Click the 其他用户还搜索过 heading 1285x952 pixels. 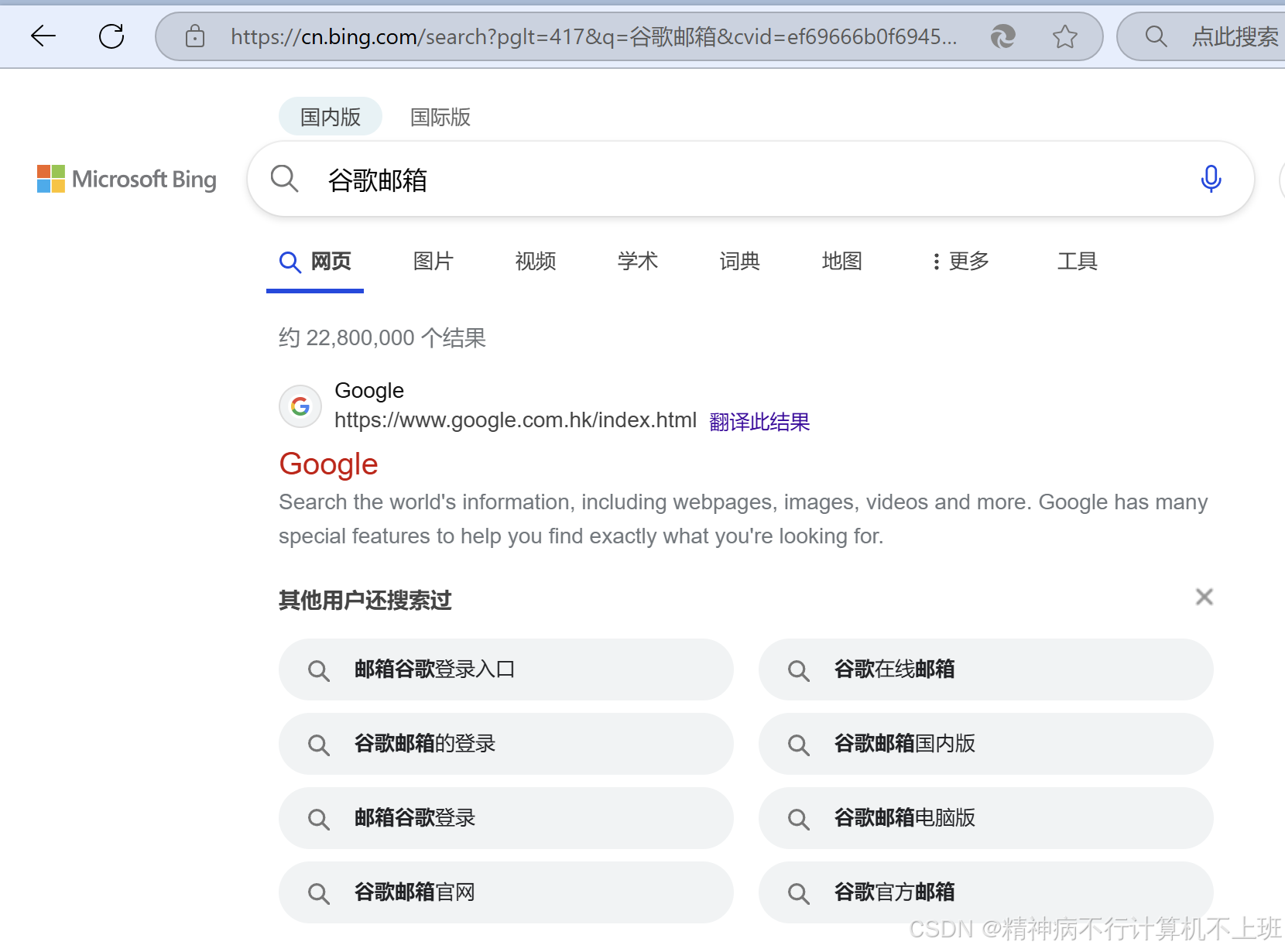click(365, 601)
